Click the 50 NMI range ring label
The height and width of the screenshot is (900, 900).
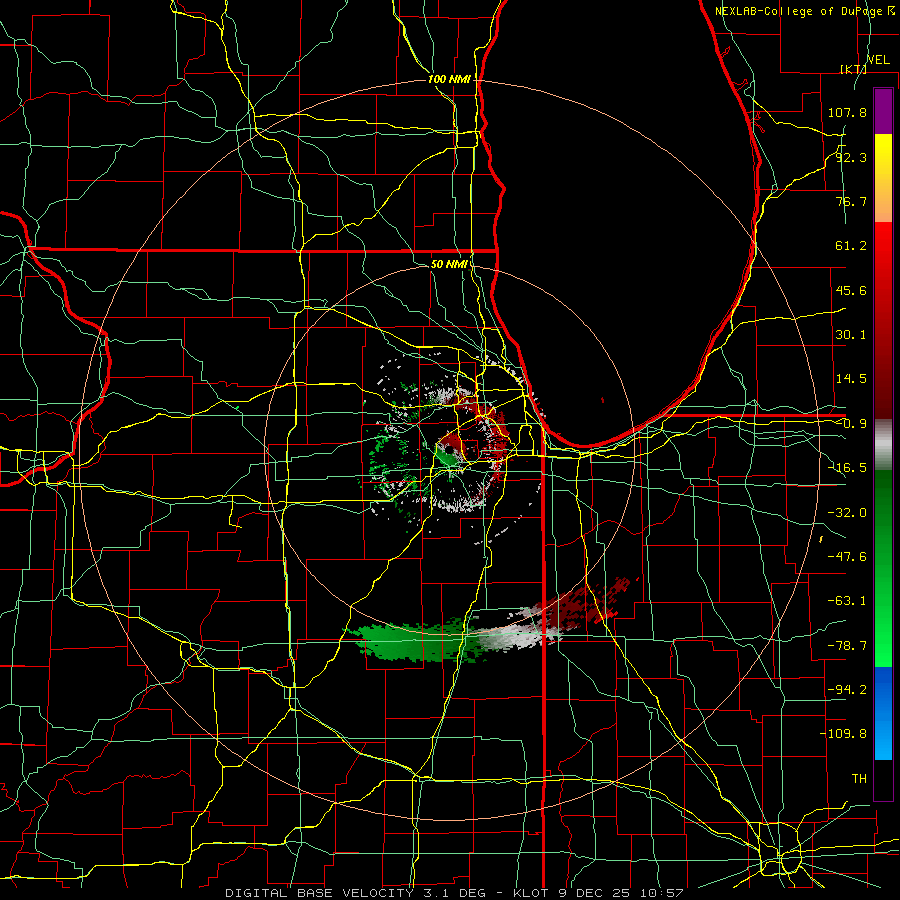pos(449,264)
